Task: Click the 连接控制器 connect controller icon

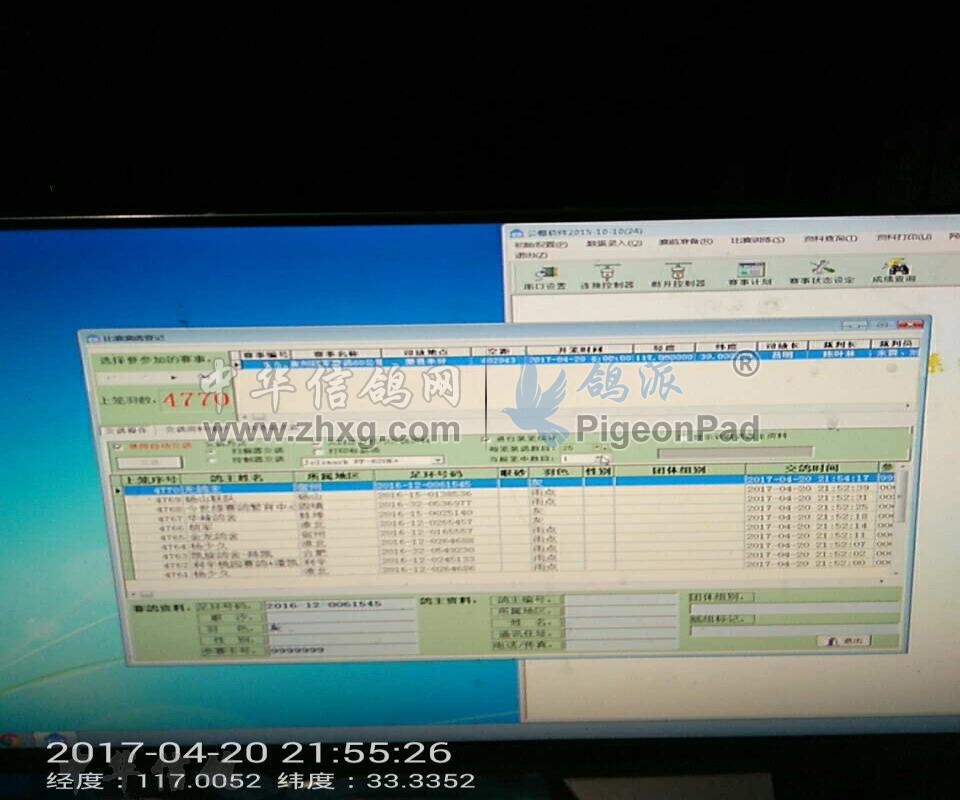Action: [x=607, y=276]
